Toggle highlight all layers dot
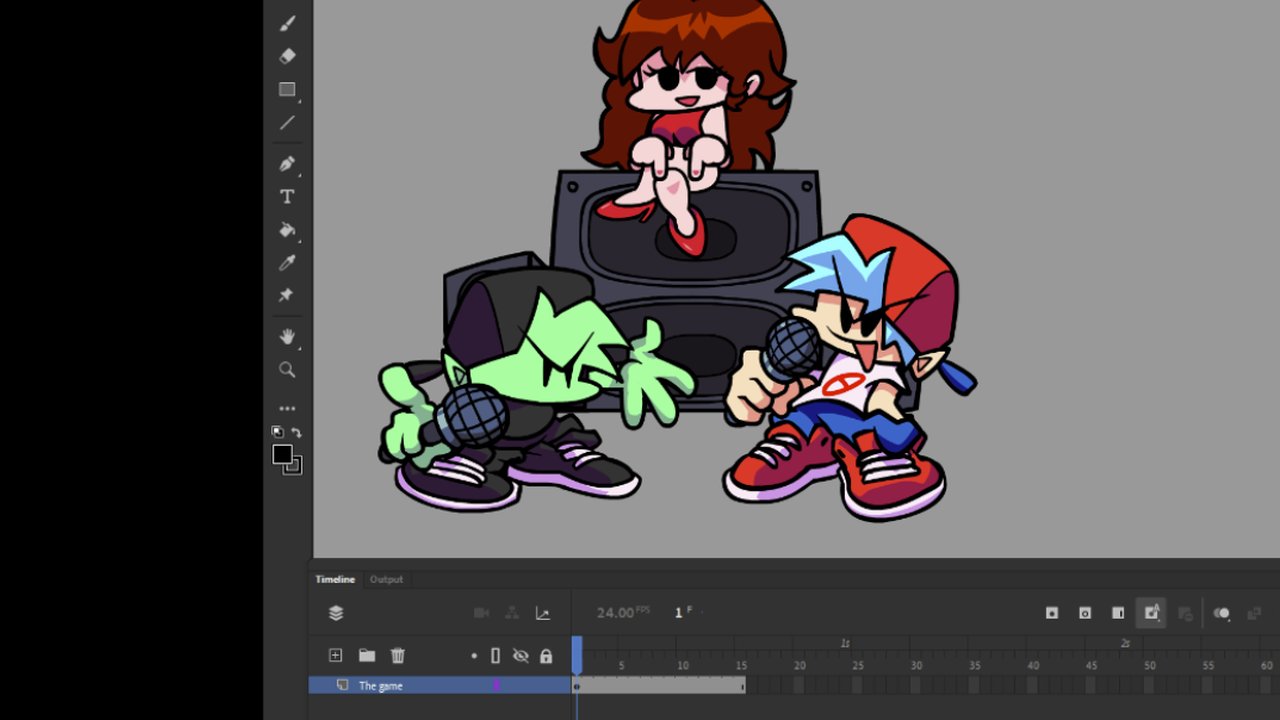 474,656
